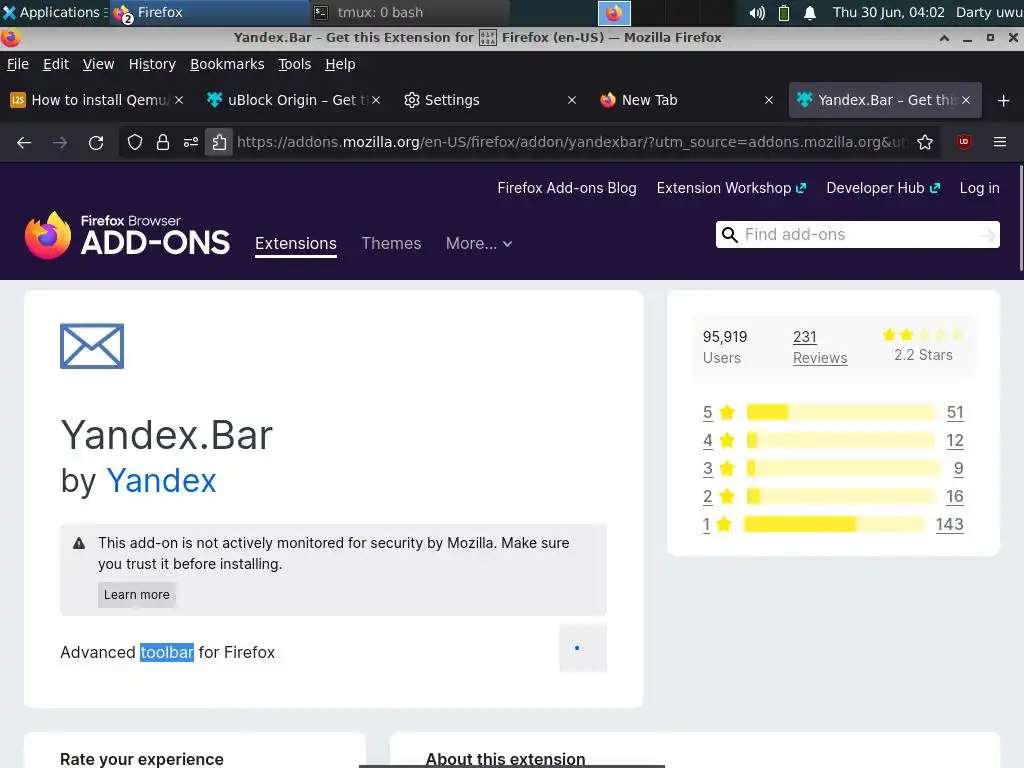Open a new tab with the plus button

coord(1004,100)
